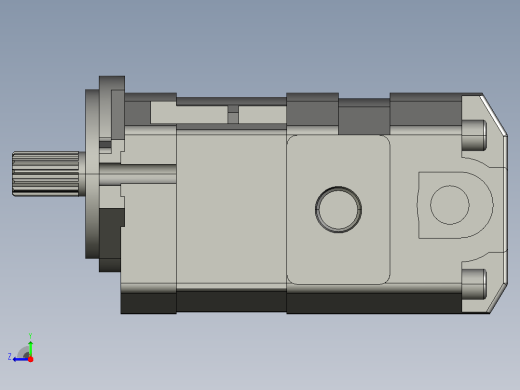Select the upper bolt head on the end cover
This screenshot has height=390, width=520.
tap(474, 135)
